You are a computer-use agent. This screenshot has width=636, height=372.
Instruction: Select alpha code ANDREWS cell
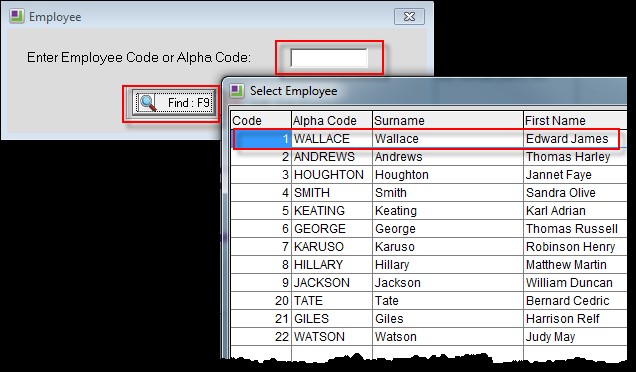coord(332,157)
